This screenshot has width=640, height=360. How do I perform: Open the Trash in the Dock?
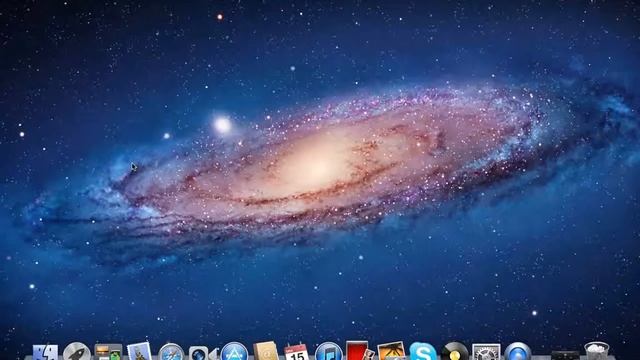click(597, 351)
